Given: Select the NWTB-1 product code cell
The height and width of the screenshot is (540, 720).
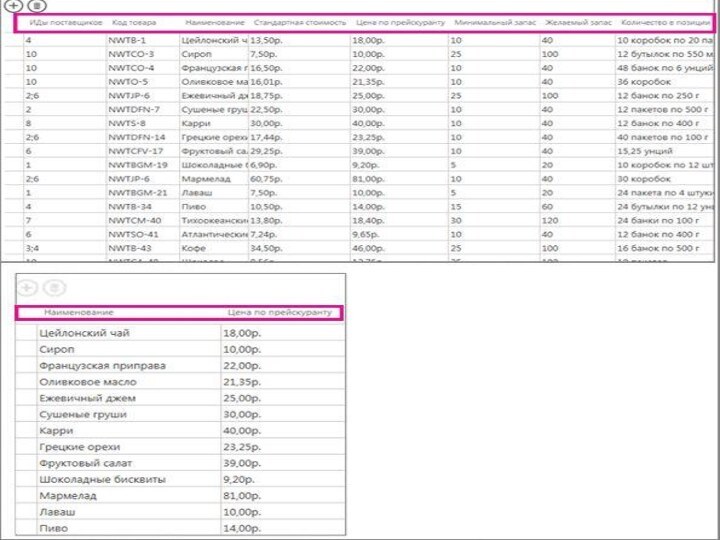Looking at the screenshot, I should [127, 40].
